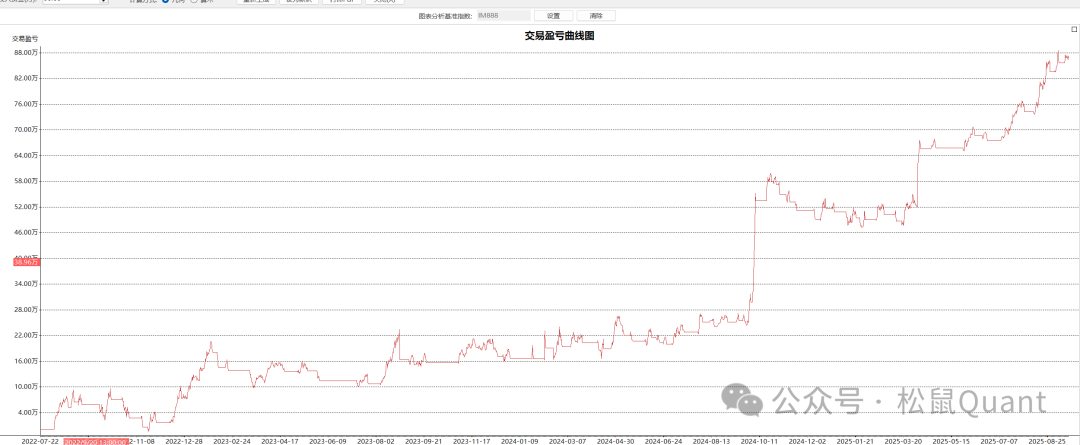Click the 2025-08-25 date label on X axis

[1054, 440]
